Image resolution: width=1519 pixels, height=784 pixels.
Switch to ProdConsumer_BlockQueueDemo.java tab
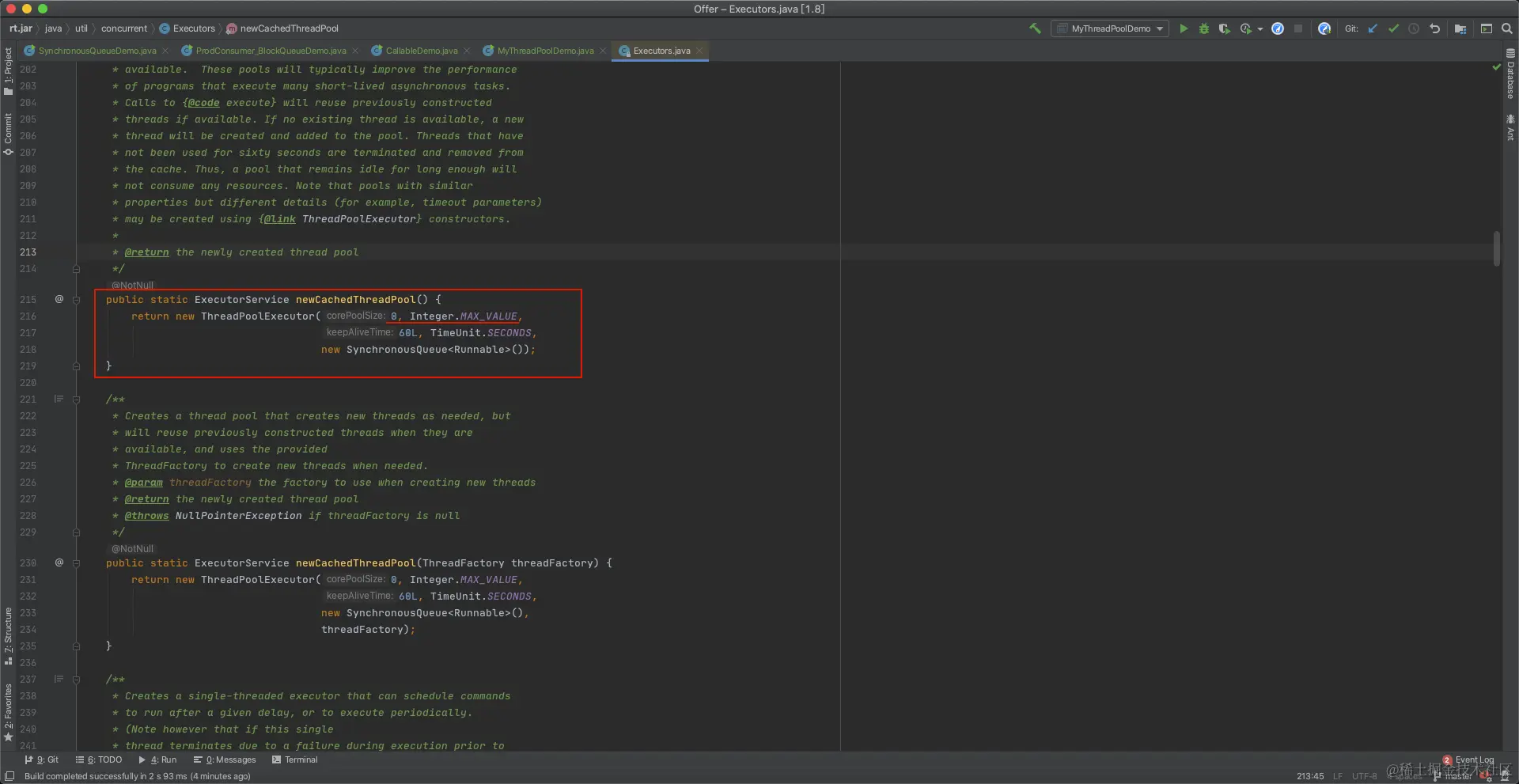(271, 51)
